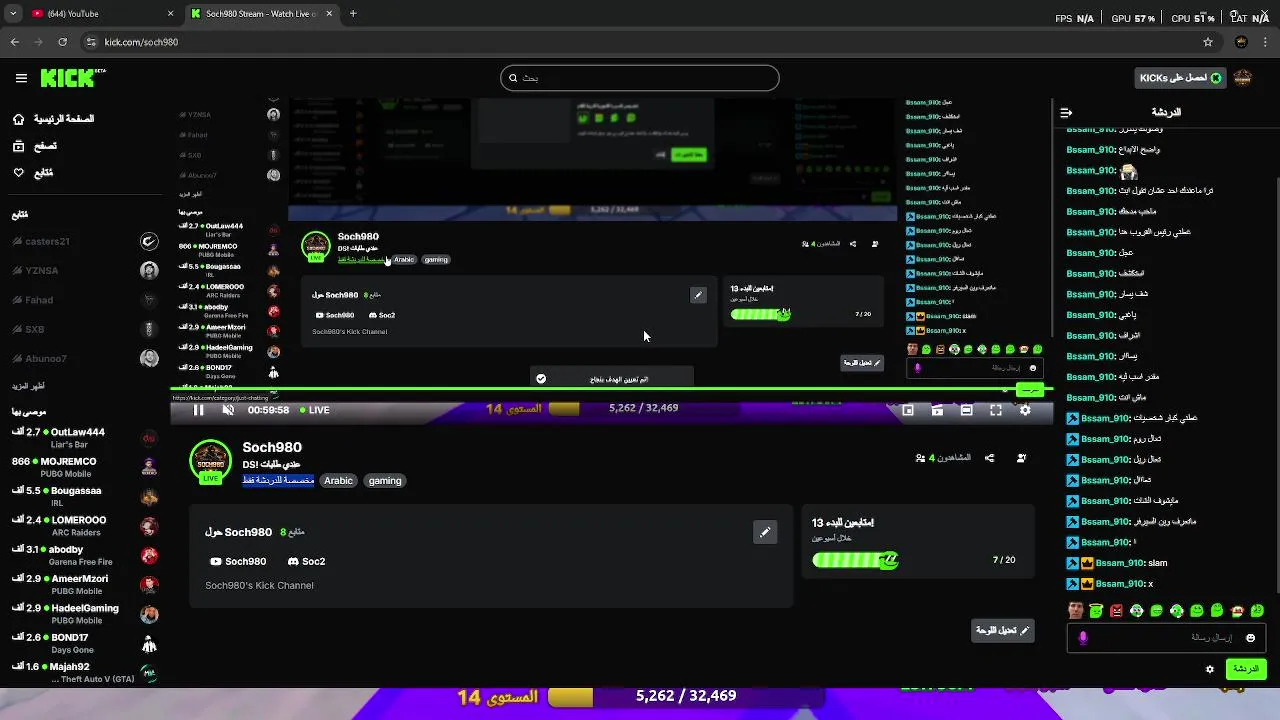Open LOMEROOO ARC Raiders channel
Image resolution: width=1280 pixels, height=720 pixels.
coord(85,526)
